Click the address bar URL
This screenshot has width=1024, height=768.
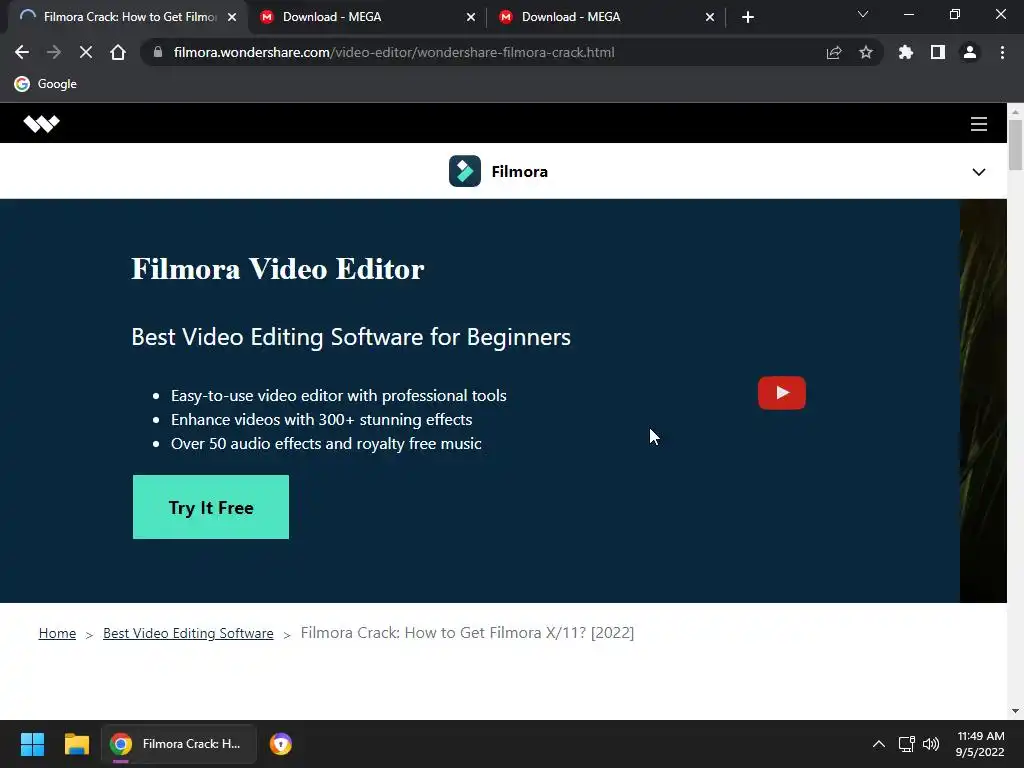(394, 52)
